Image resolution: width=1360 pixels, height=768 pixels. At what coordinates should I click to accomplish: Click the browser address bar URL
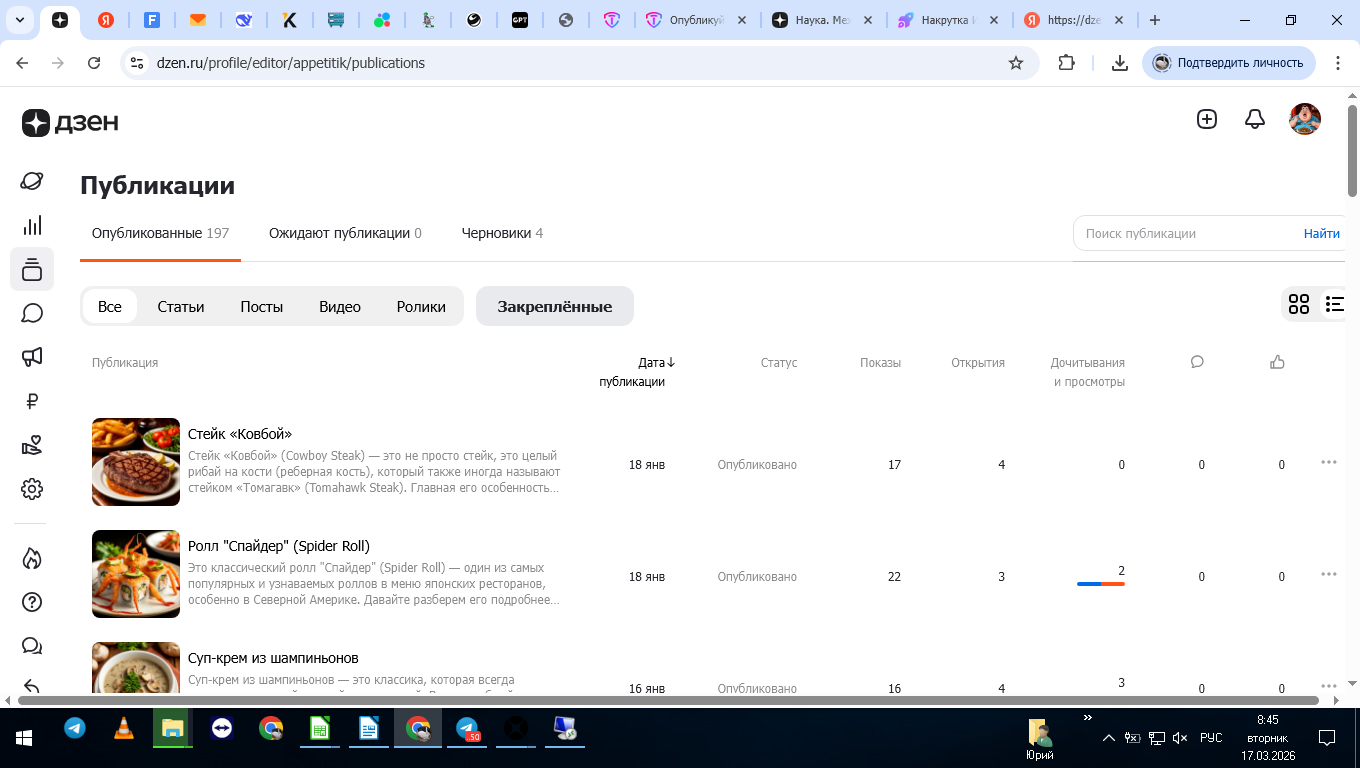point(291,63)
